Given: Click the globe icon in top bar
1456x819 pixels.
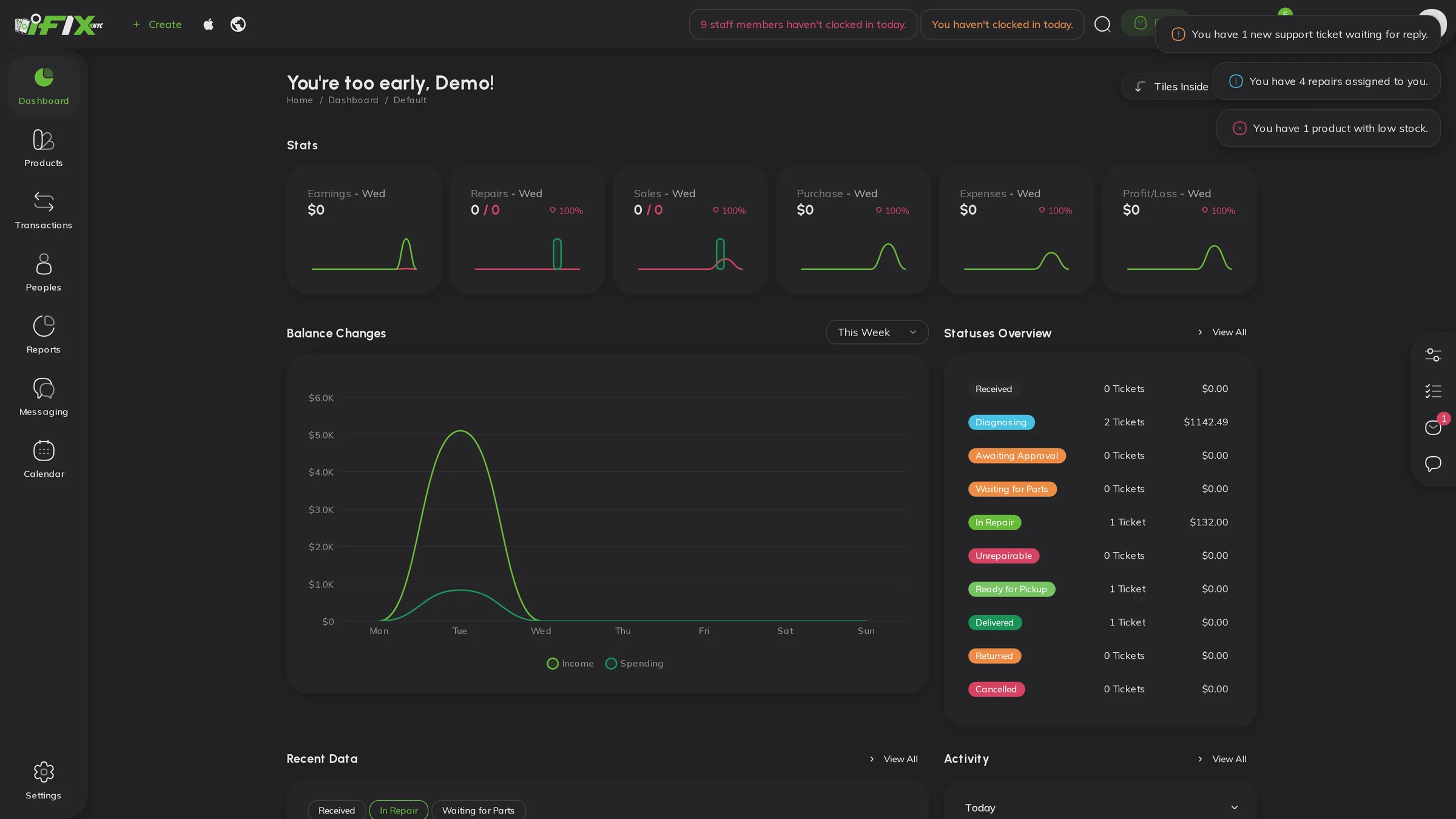Looking at the screenshot, I should click(x=238, y=24).
